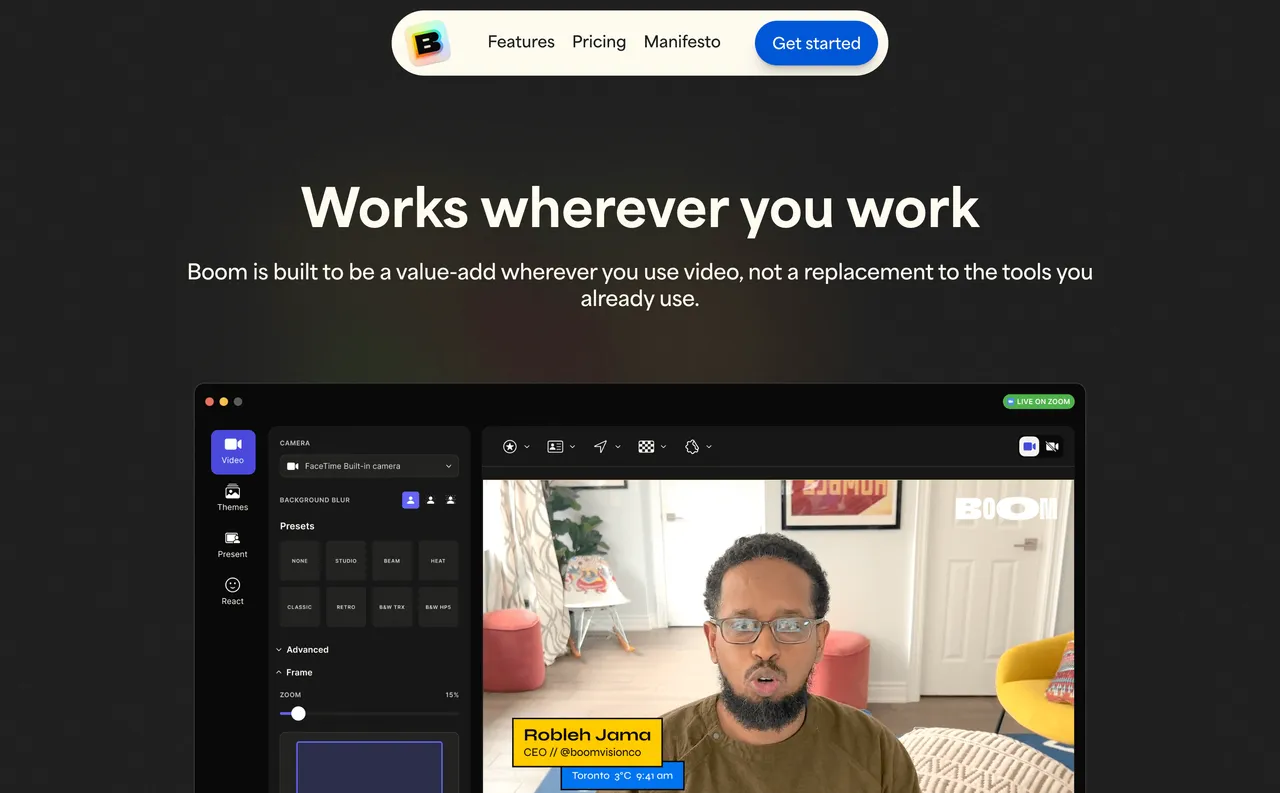Screen dimensions: 1280x793
Task: Select the STUDIO preset
Action: [346, 560]
